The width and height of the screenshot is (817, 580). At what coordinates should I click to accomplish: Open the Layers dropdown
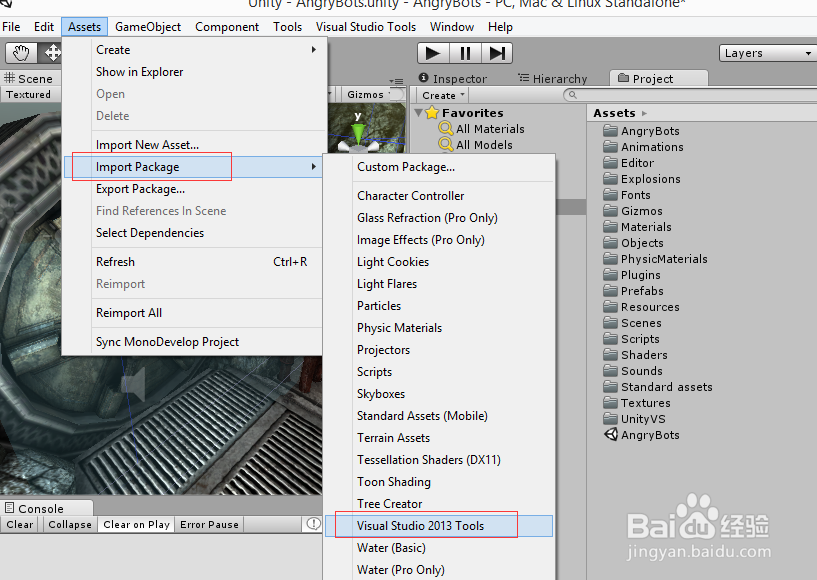tap(767, 53)
